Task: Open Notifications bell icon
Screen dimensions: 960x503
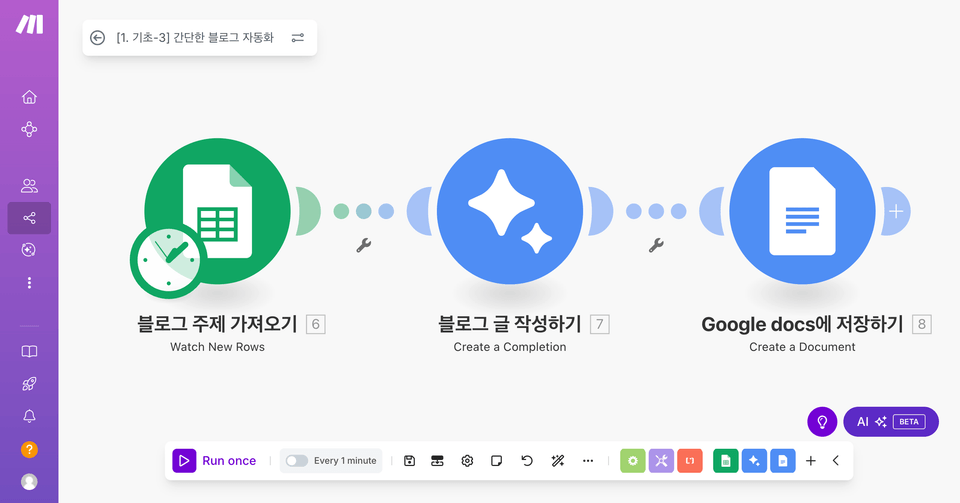Action: [x=29, y=416]
